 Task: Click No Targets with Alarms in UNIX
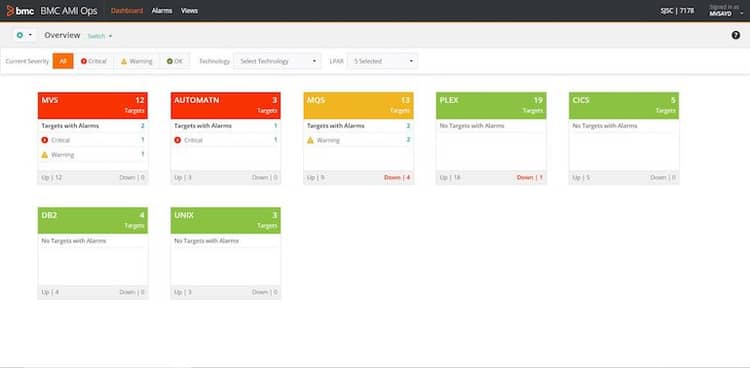[x=206, y=241]
